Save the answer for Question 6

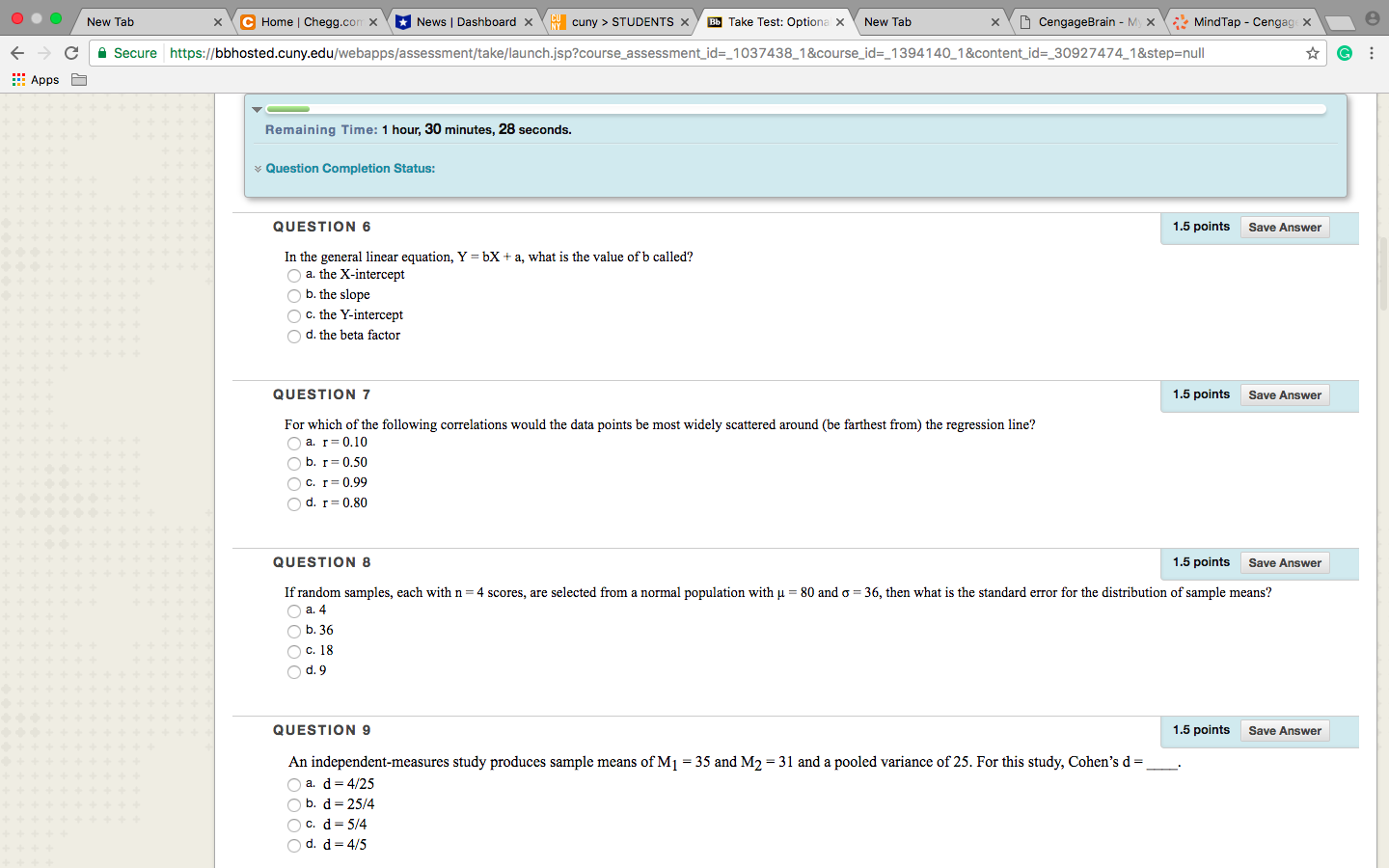pyautogui.click(x=1284, y=228)
